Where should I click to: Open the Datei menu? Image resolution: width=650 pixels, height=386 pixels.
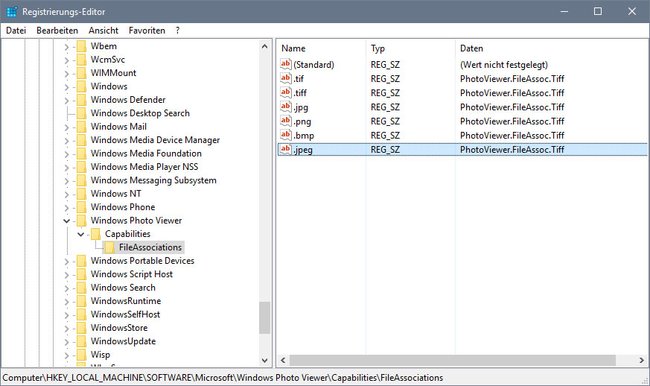coord(16,30)
